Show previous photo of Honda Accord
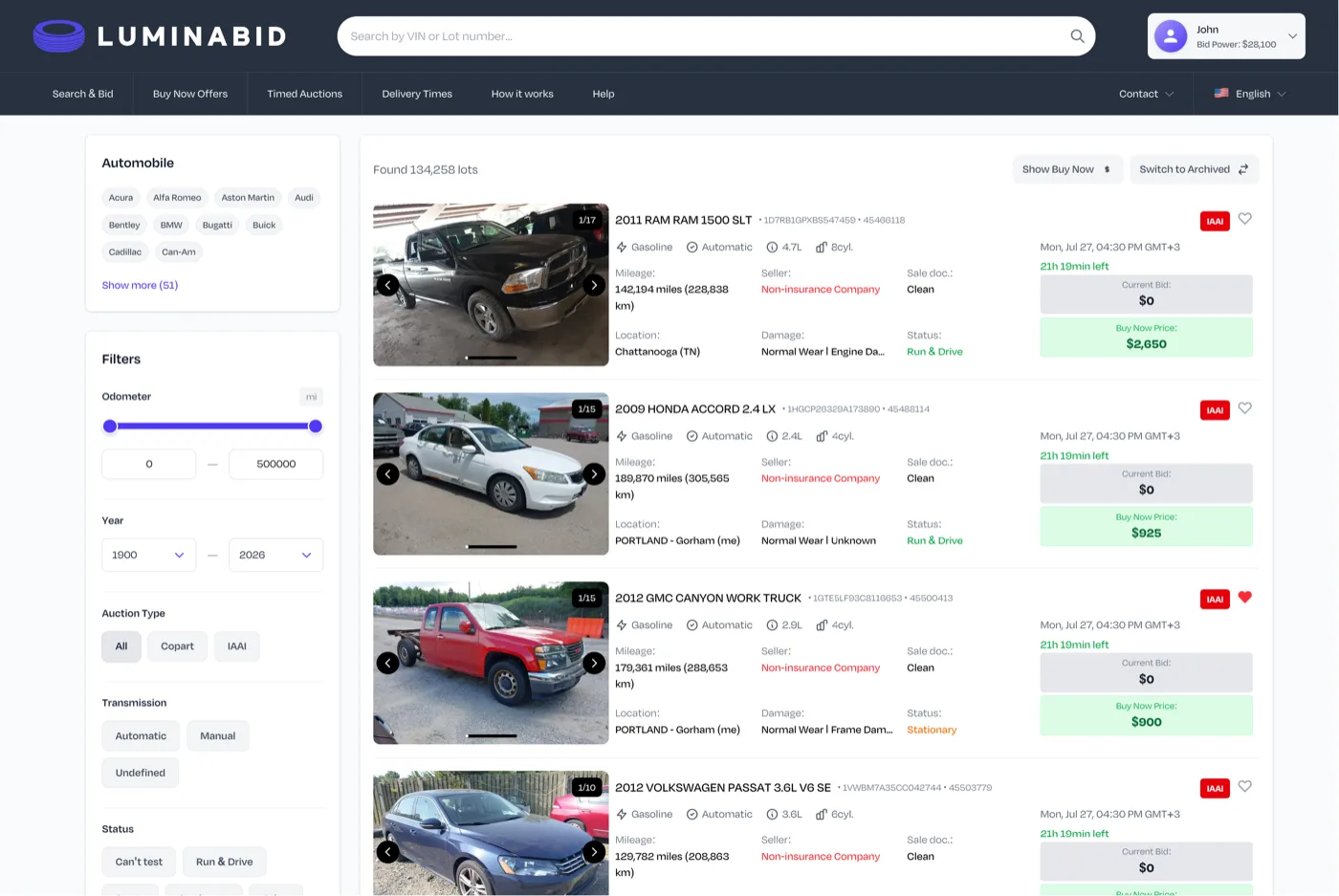The width and height of the screenshot is (1339, 896). tap(387, 474)
